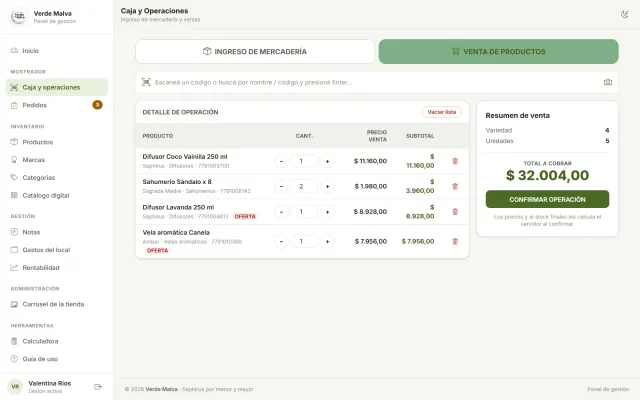Click Variedad count in summary
640x400 pixels.
point(607,130)
